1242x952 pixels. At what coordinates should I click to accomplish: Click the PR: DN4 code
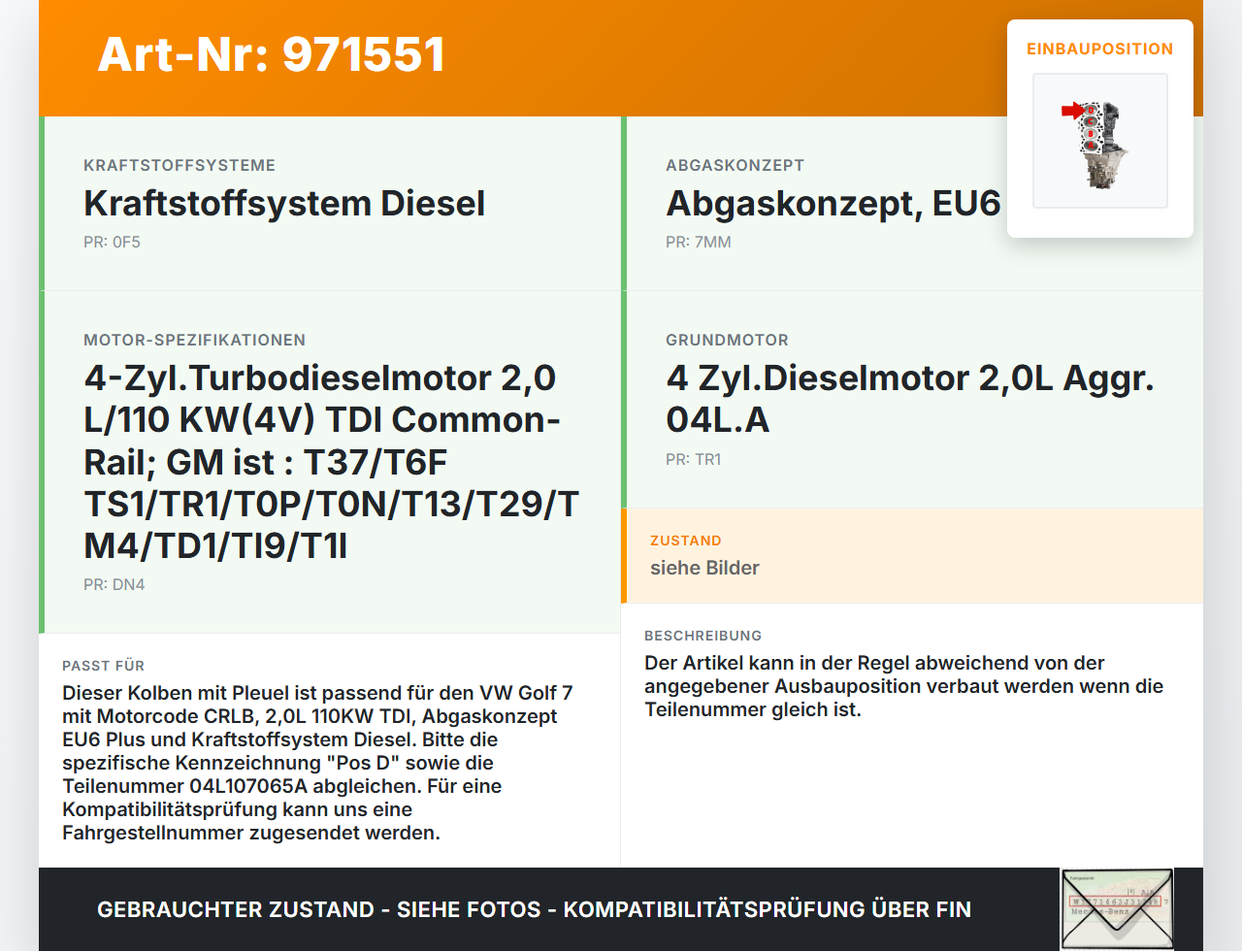[x=114, y=584]
